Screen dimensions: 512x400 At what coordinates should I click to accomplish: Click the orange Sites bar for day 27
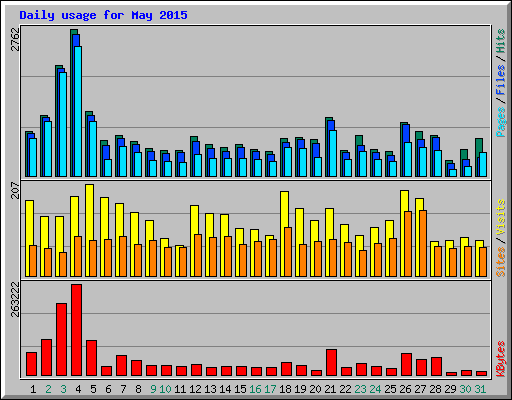tap(423, 243)
